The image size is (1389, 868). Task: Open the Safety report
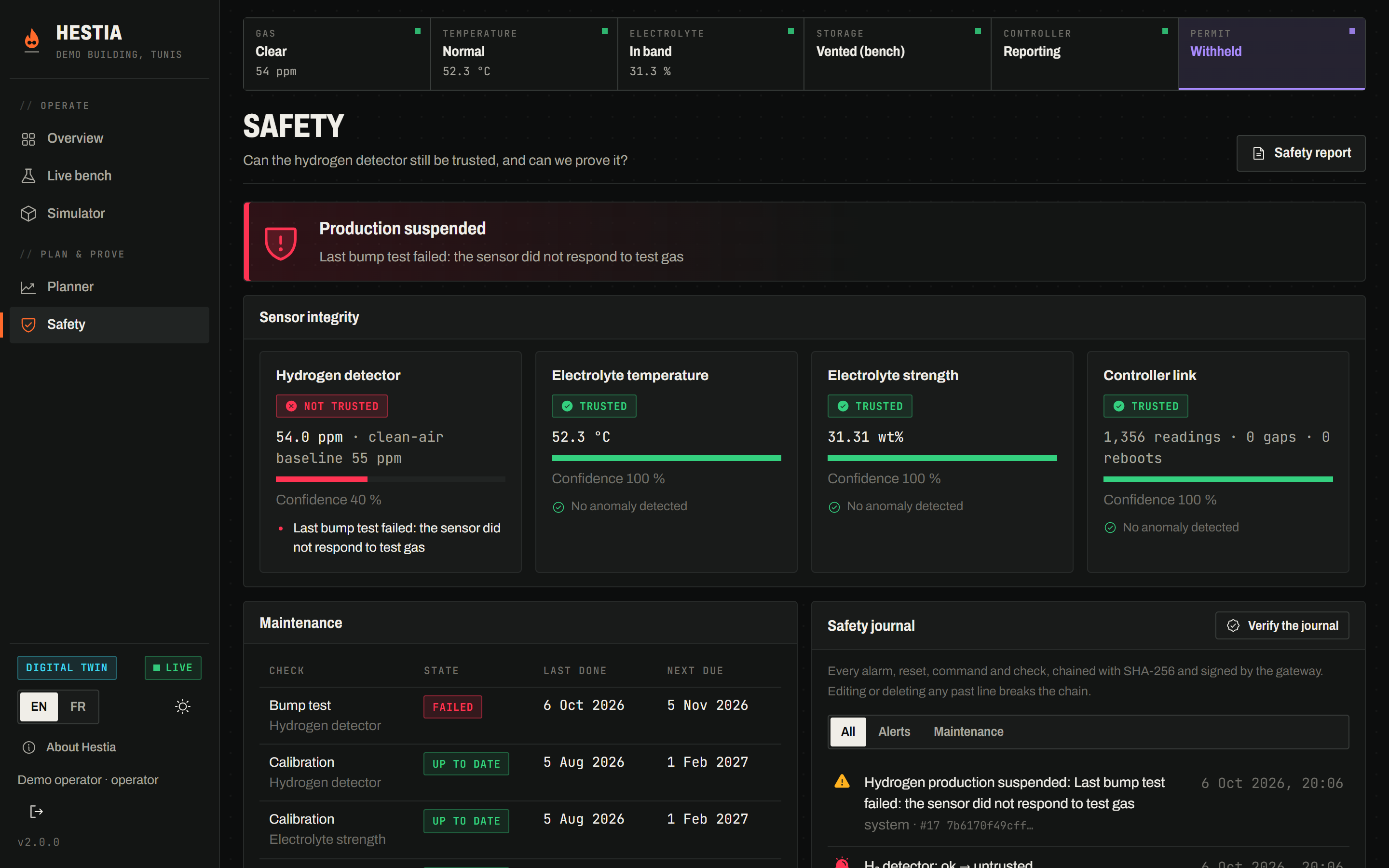[1301, 153]
